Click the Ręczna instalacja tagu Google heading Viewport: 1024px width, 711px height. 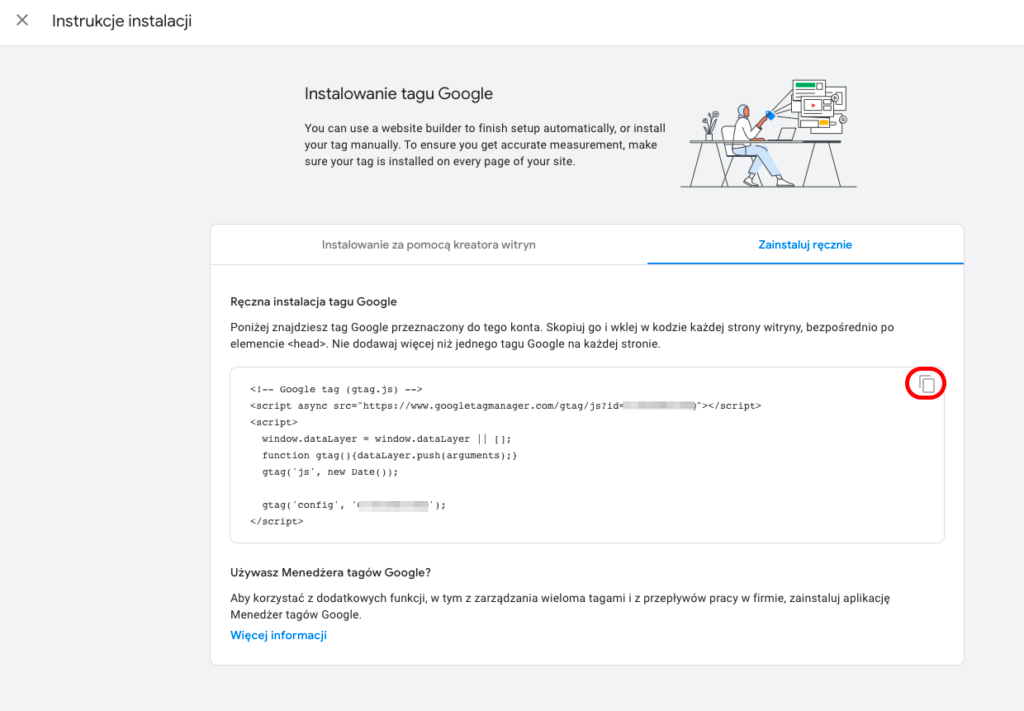[313, 301]
